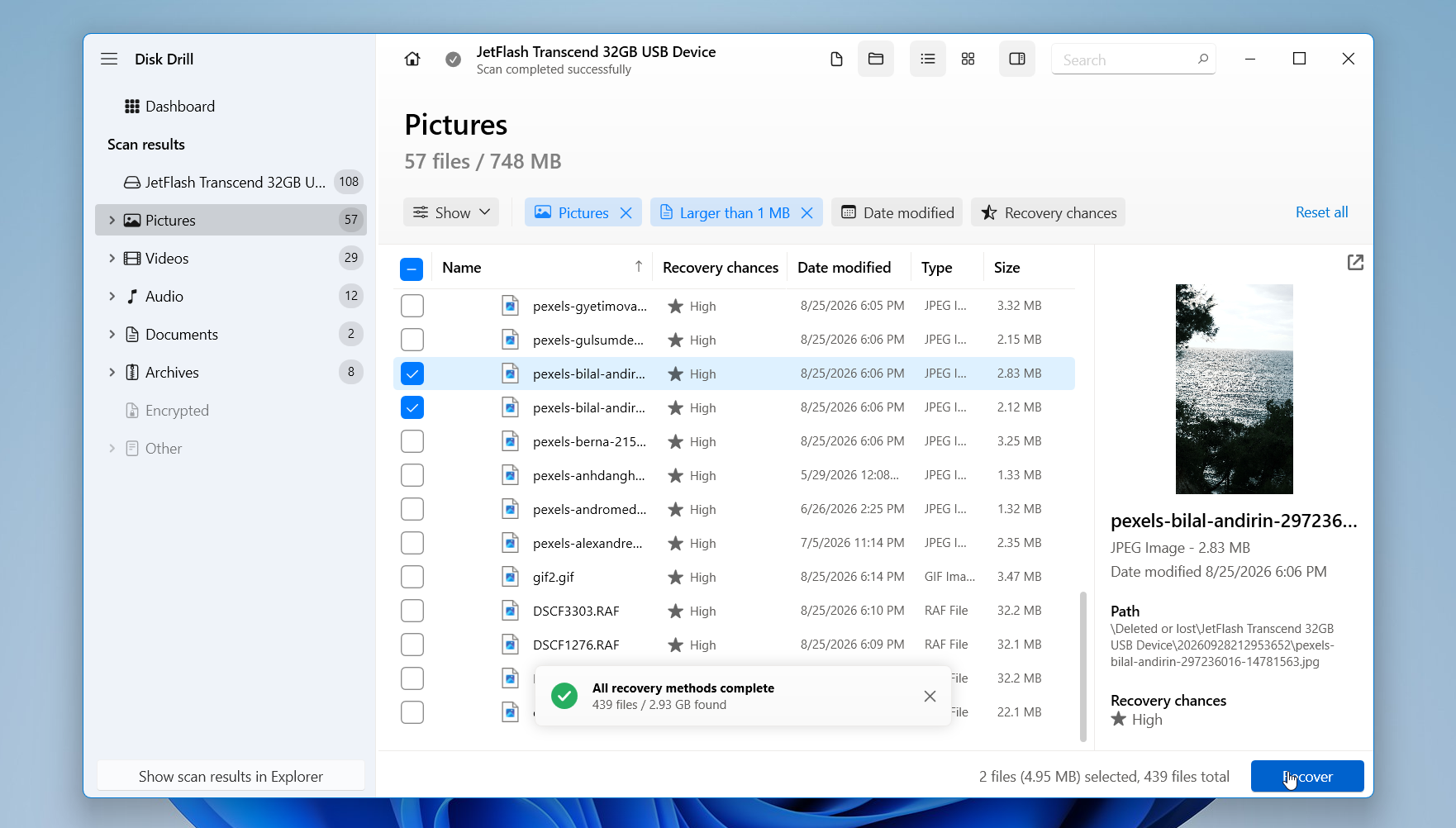The image size is (1456, 828).
Task: Sort by Type column header
Action: pos(936,267)
